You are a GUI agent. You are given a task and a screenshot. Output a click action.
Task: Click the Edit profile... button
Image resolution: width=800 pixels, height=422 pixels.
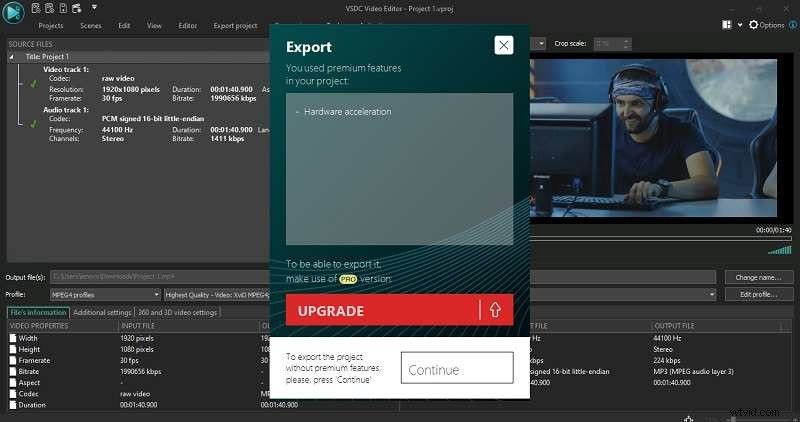point(759,294)
